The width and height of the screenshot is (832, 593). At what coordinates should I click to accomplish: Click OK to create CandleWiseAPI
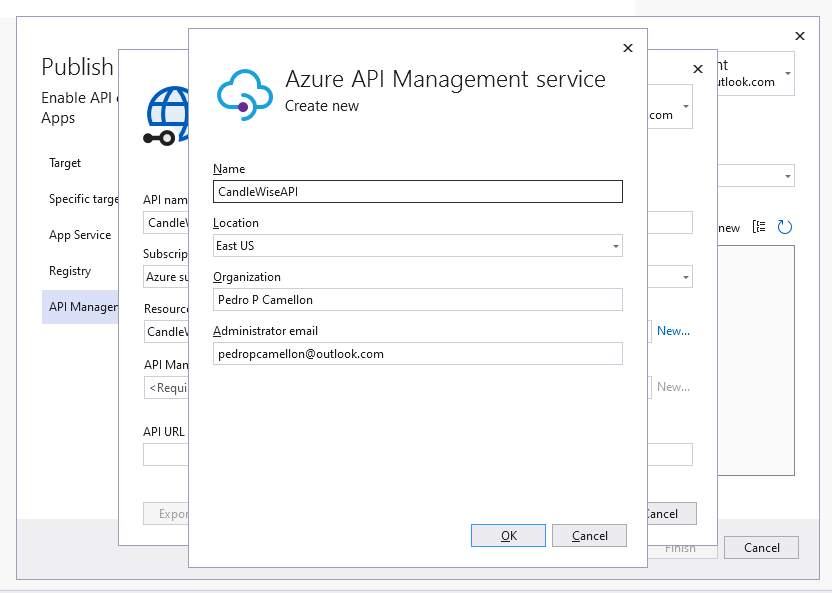[x=507, y=535]
